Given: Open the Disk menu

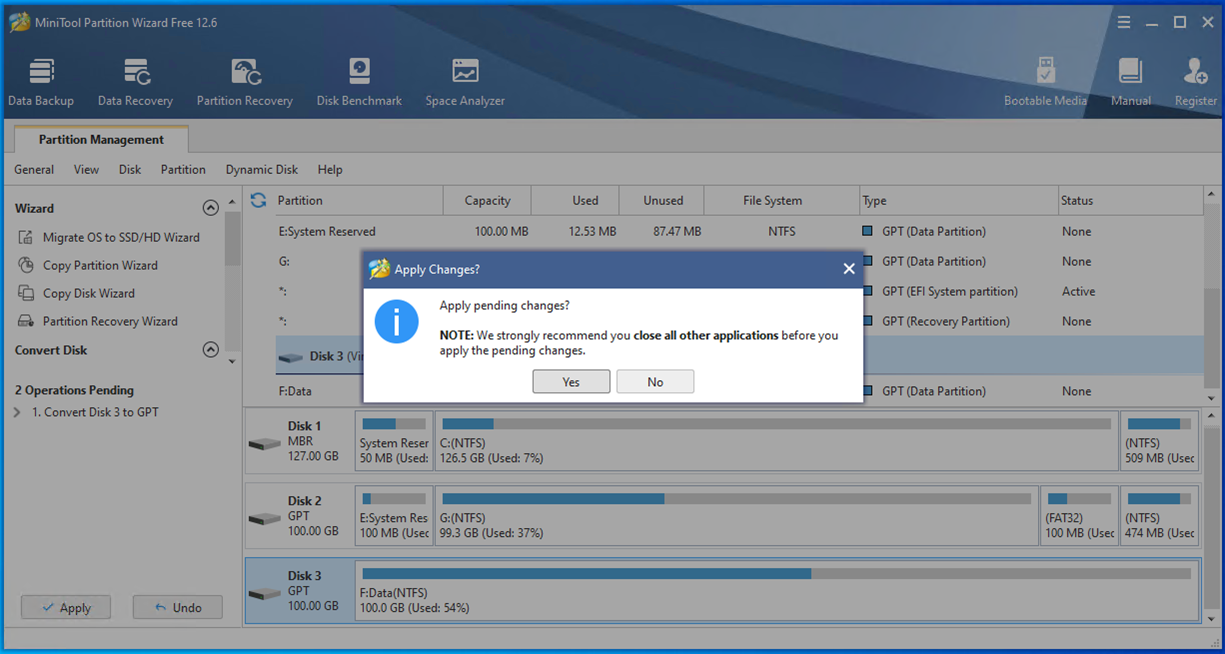Looking at the screenshot, I should (130, 169).
